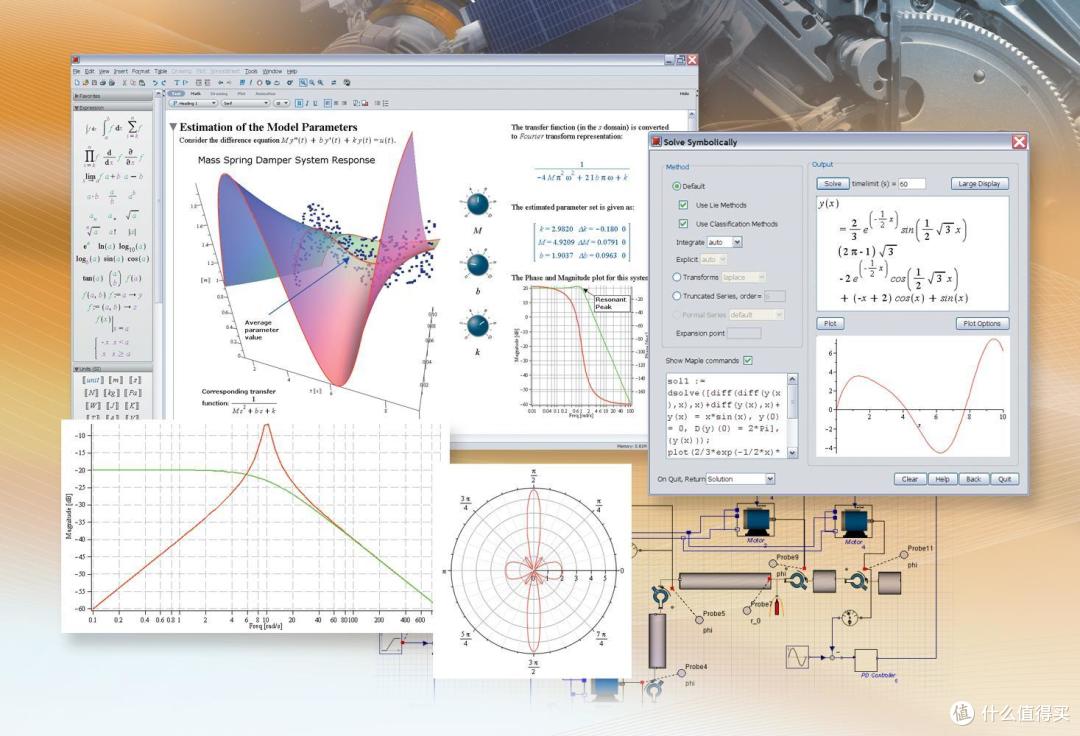The width and height of the screenshot is (1080, 736).
Task: Select the Truncated Series radio button
Action: point(676,295)
